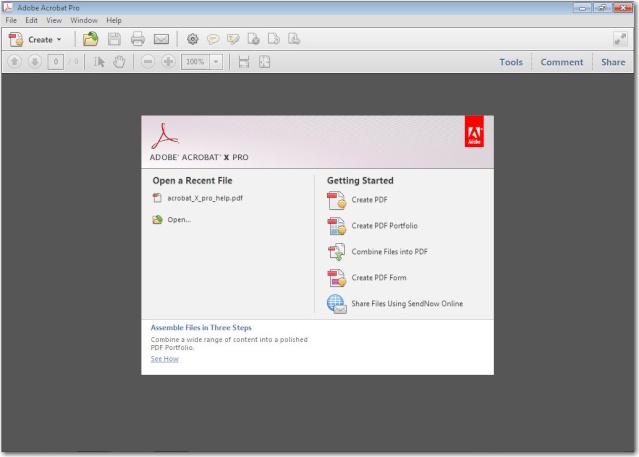
Task: Open a file with the folder icon
Action: tap(90, 39)
